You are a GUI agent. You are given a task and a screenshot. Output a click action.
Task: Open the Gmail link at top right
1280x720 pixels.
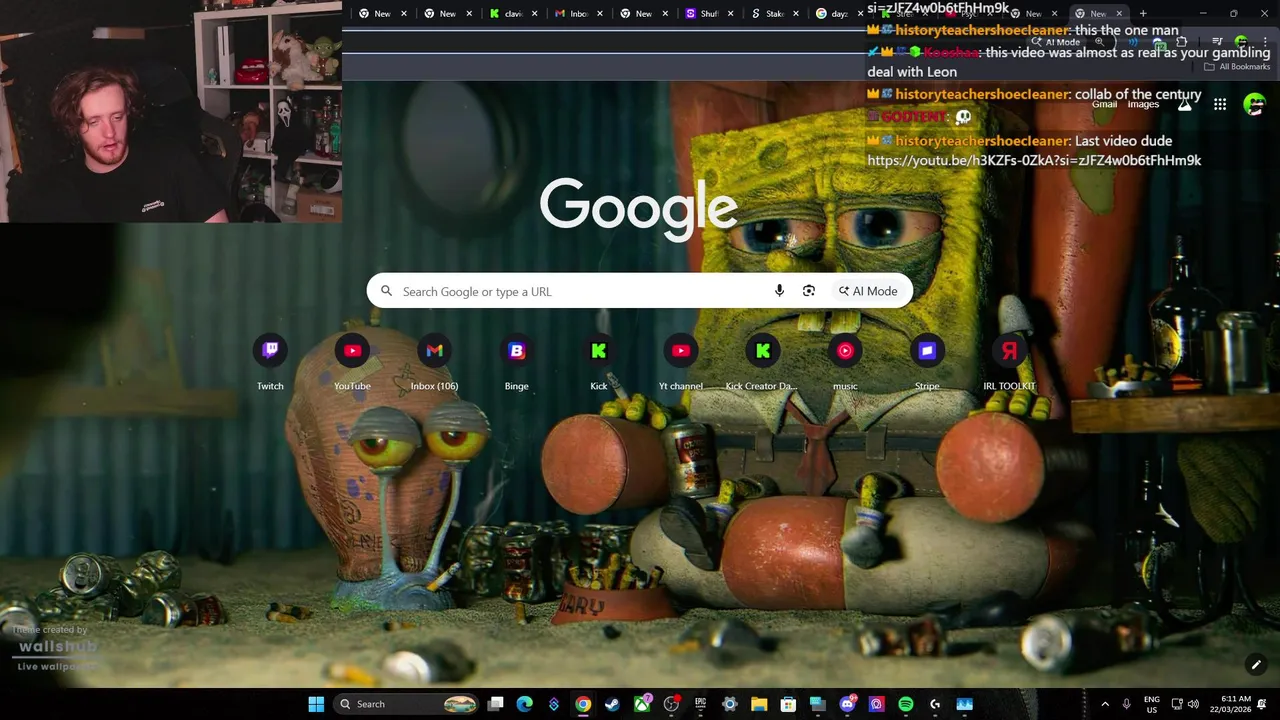tap(1104, 104)
